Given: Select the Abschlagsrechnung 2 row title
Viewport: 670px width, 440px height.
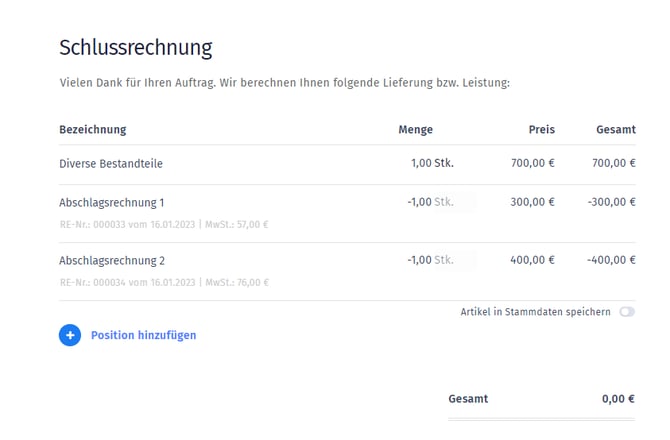Looking at the screenshot, I should click(x=112, y=261).
